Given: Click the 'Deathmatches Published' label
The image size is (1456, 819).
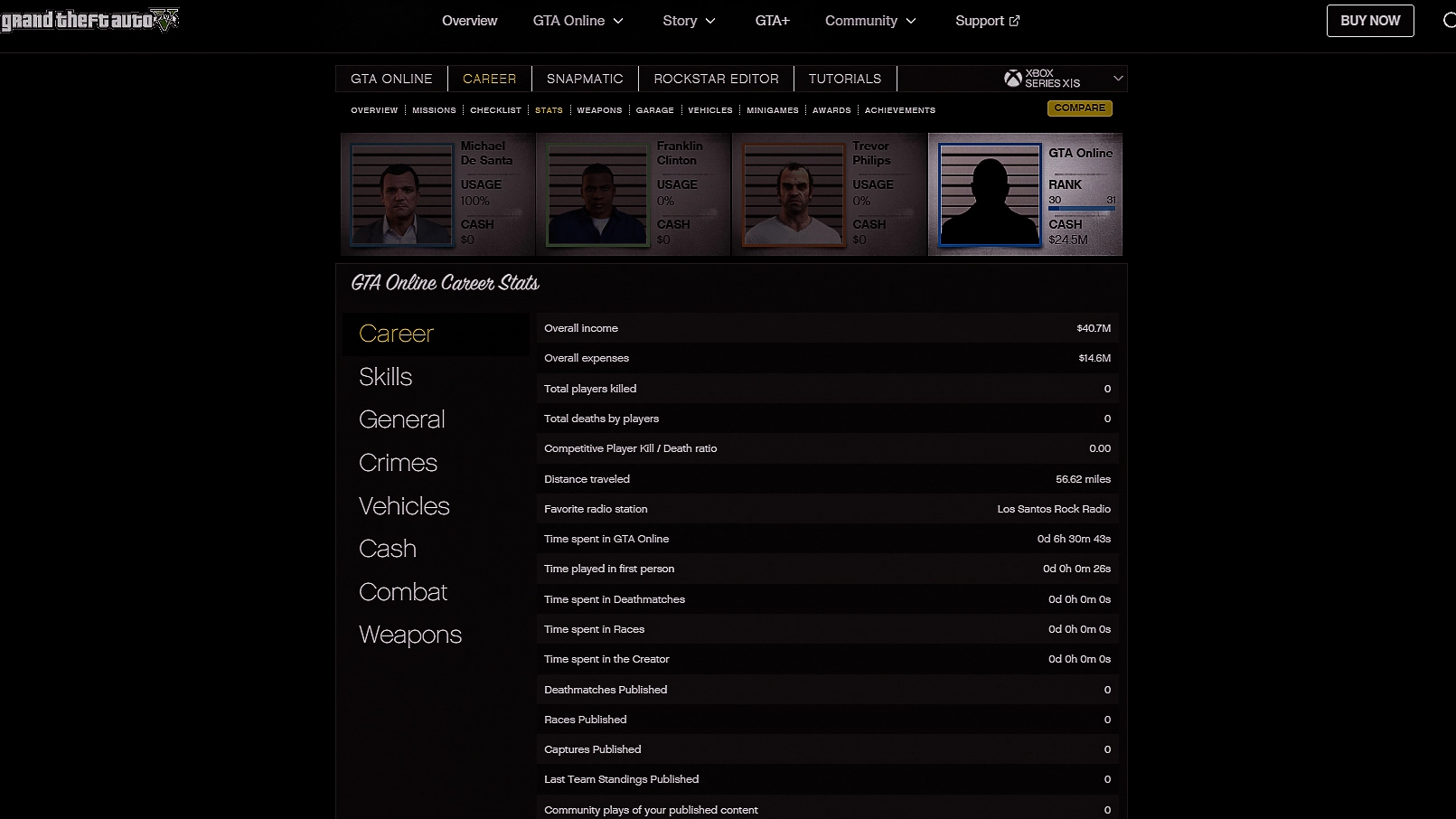Looking at the screenshot, I should [606, 690].
